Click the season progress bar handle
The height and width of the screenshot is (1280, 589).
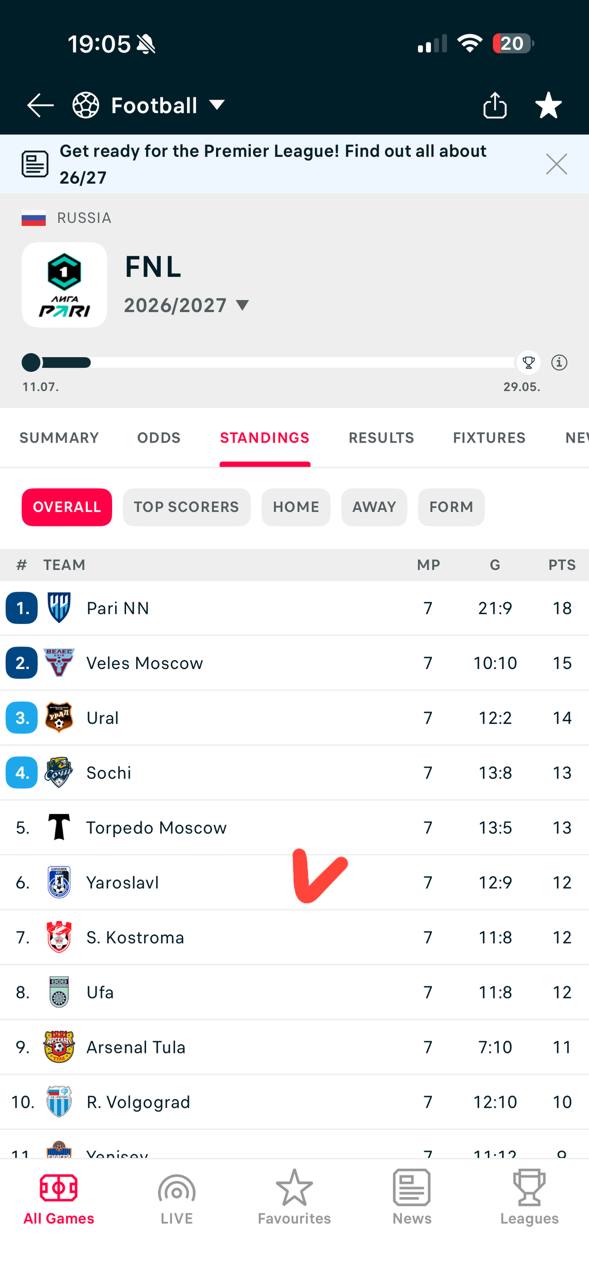coord(31,362)
